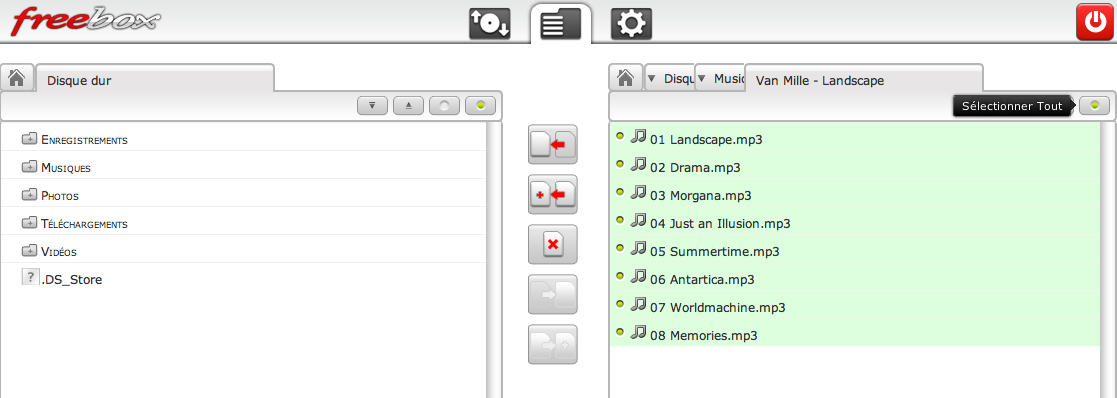Open the settings gear icon
Screen dimensions: 1117x398
[x=631, y=23]
